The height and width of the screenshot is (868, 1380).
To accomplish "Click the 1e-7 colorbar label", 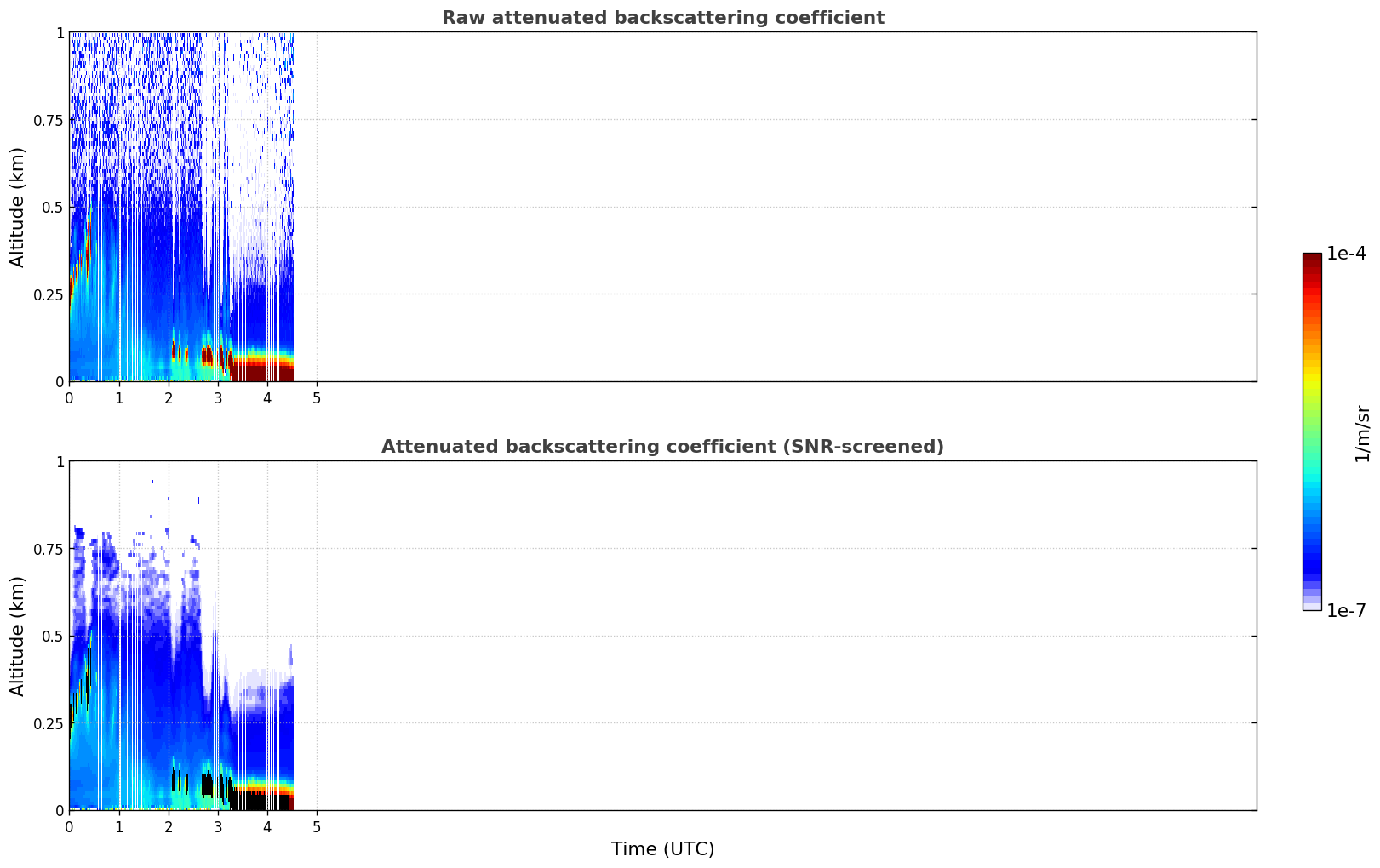I will pyautogui.click(x=1346, y=611).
